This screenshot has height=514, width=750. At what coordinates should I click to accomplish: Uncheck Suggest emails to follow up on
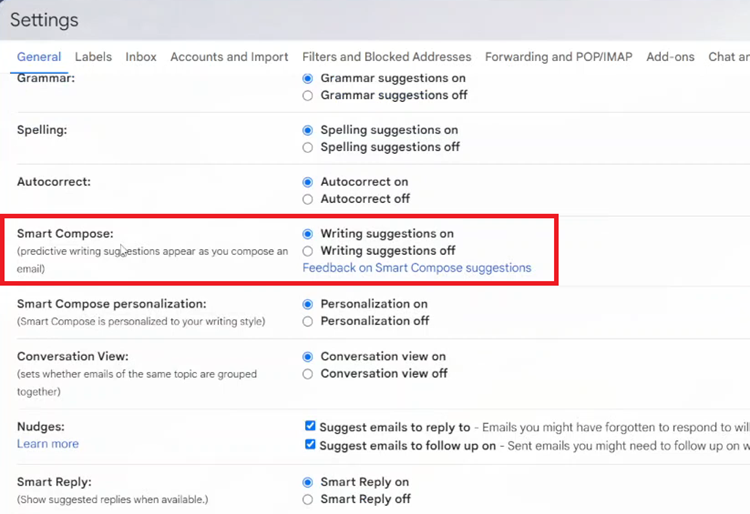[310, 444]
